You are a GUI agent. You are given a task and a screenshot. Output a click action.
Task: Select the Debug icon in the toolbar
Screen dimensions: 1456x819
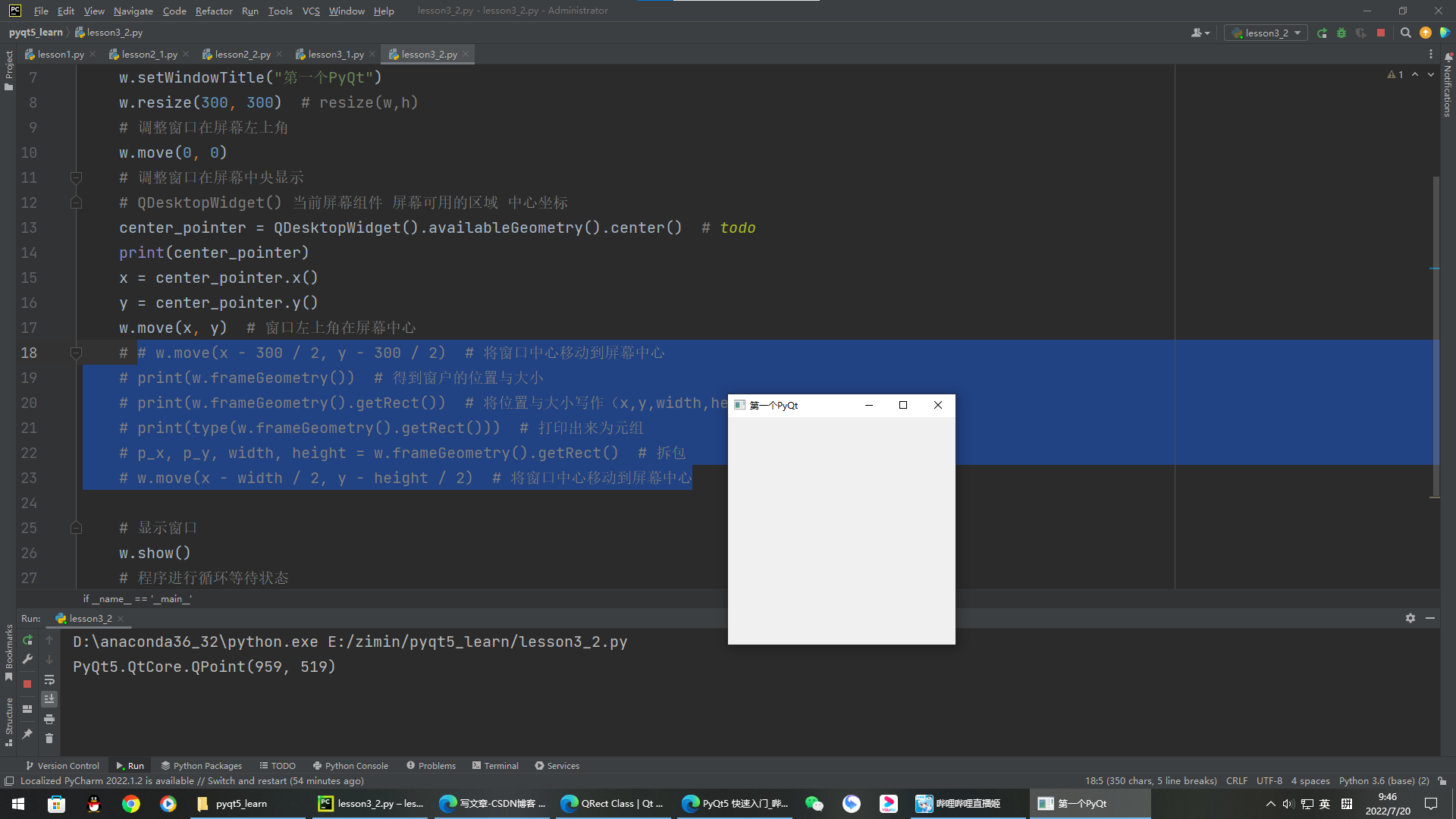click(x=1341, y=33)
